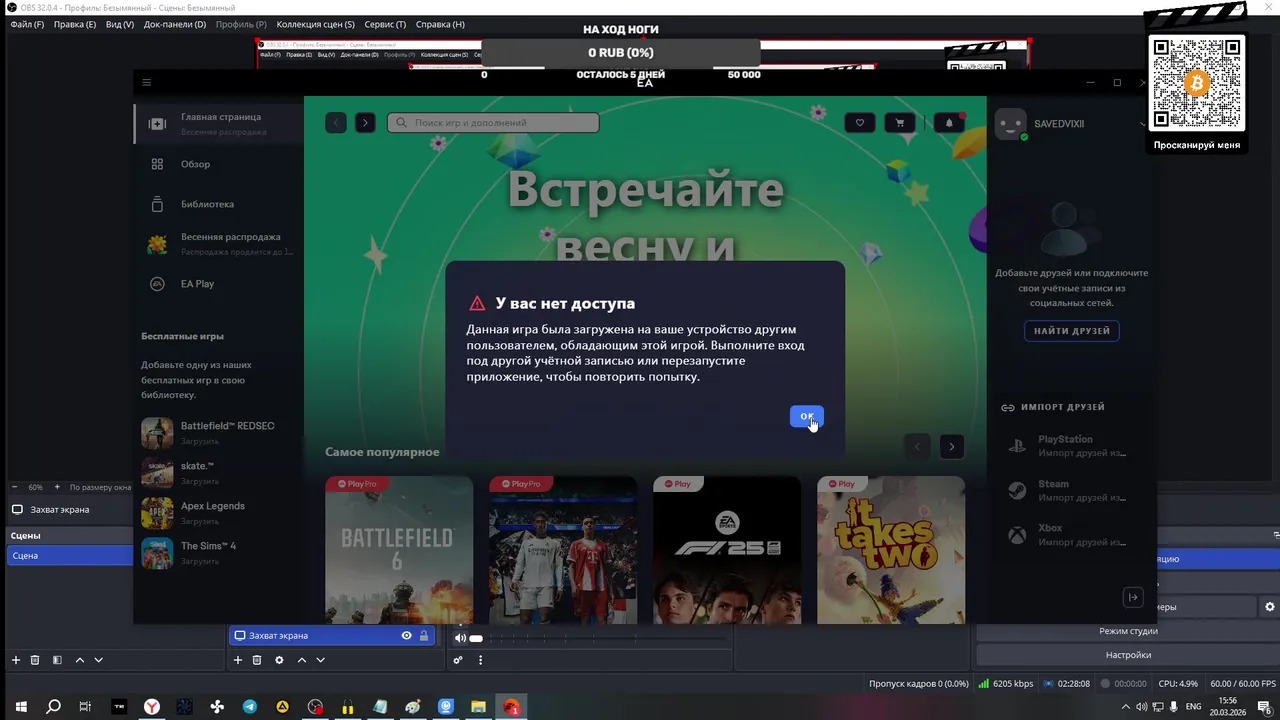Open Windows Start menu
Viewport: 1280px width, 720px height.
(x=21, y=707)
